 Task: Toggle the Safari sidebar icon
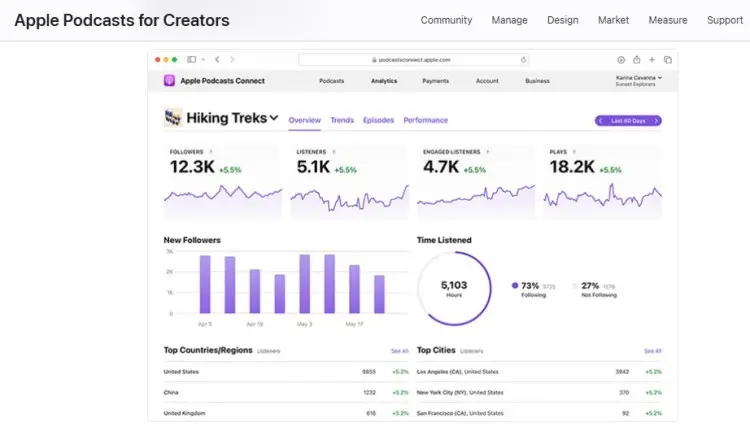(191, 59)
